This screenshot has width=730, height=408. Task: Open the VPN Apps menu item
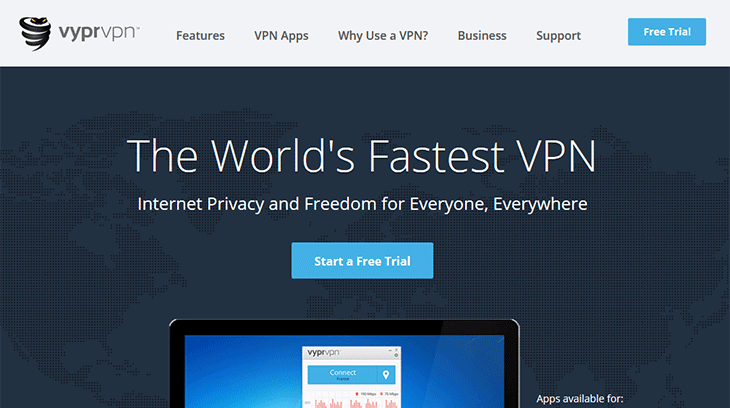coord(281,36)
